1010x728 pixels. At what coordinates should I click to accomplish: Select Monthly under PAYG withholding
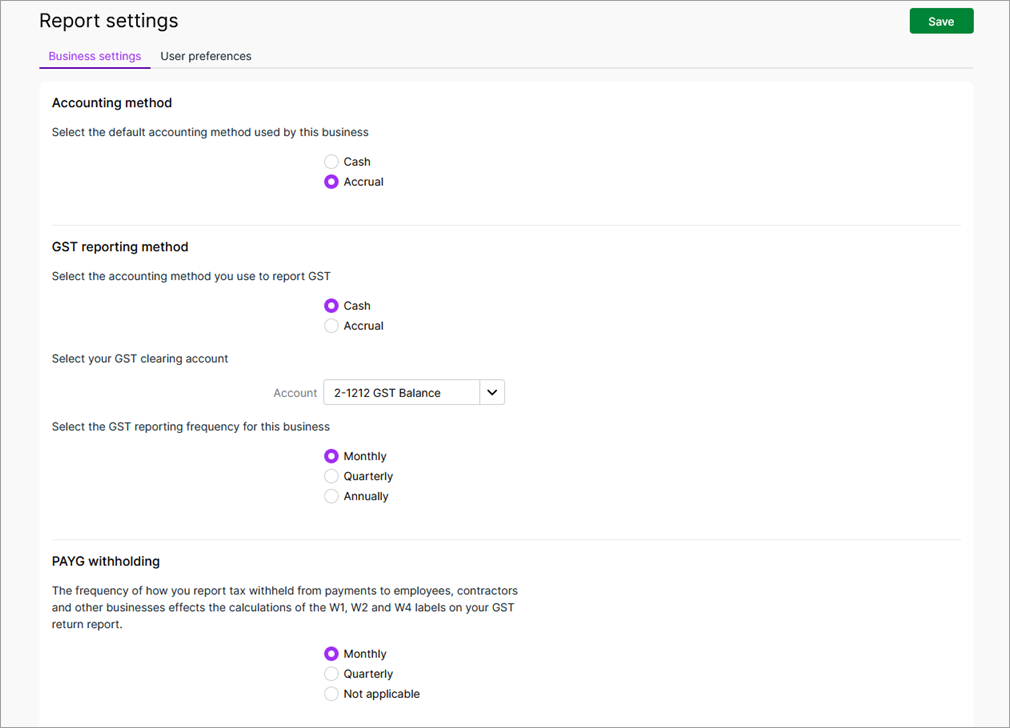click(x=331, y=654)
